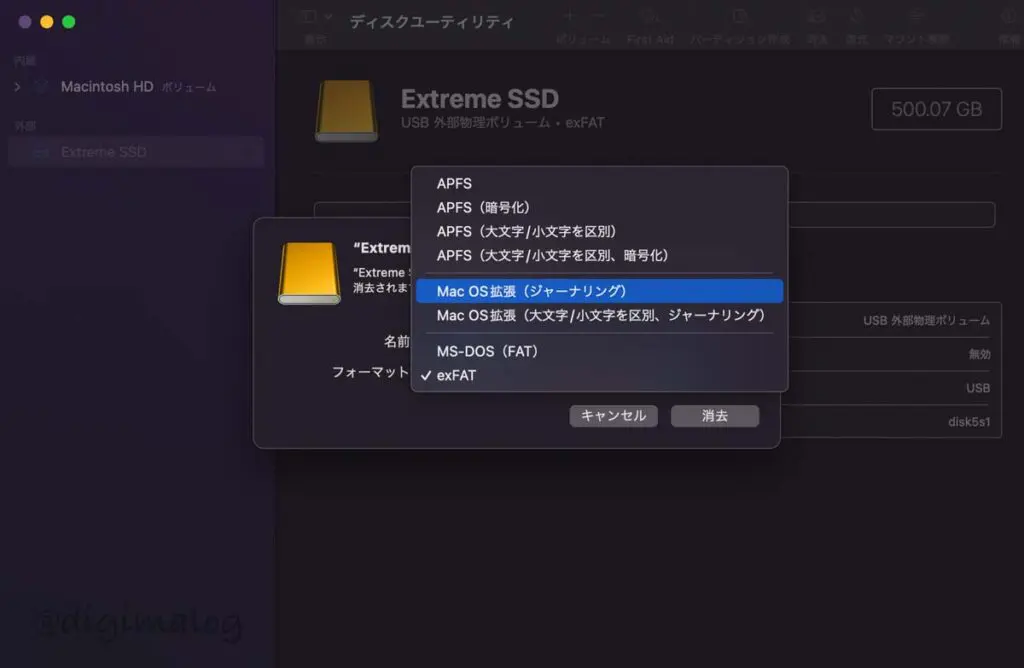Click the 名前 label in dialog

[396, 342]
